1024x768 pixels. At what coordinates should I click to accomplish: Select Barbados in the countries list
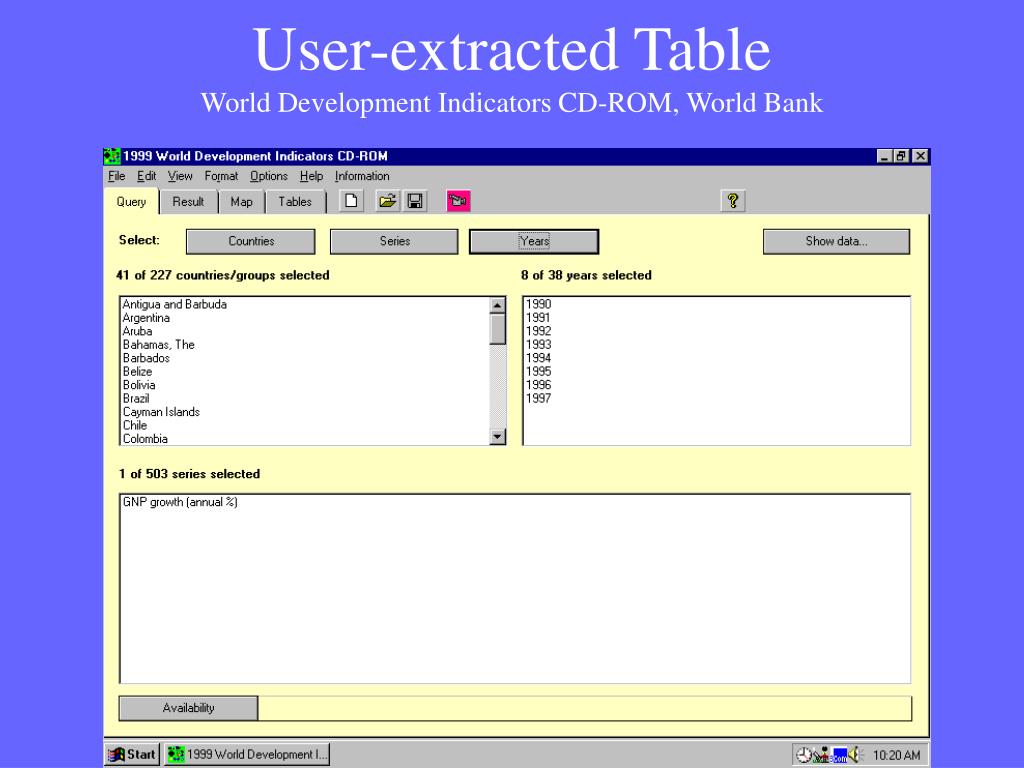click(x=146, y=358)
